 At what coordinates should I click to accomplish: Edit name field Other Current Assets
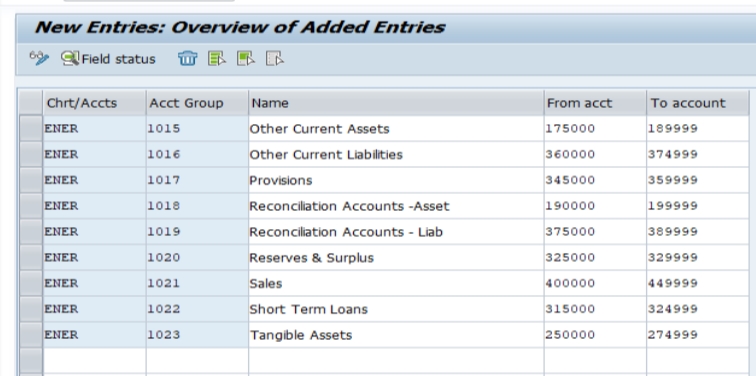[396, 129]
